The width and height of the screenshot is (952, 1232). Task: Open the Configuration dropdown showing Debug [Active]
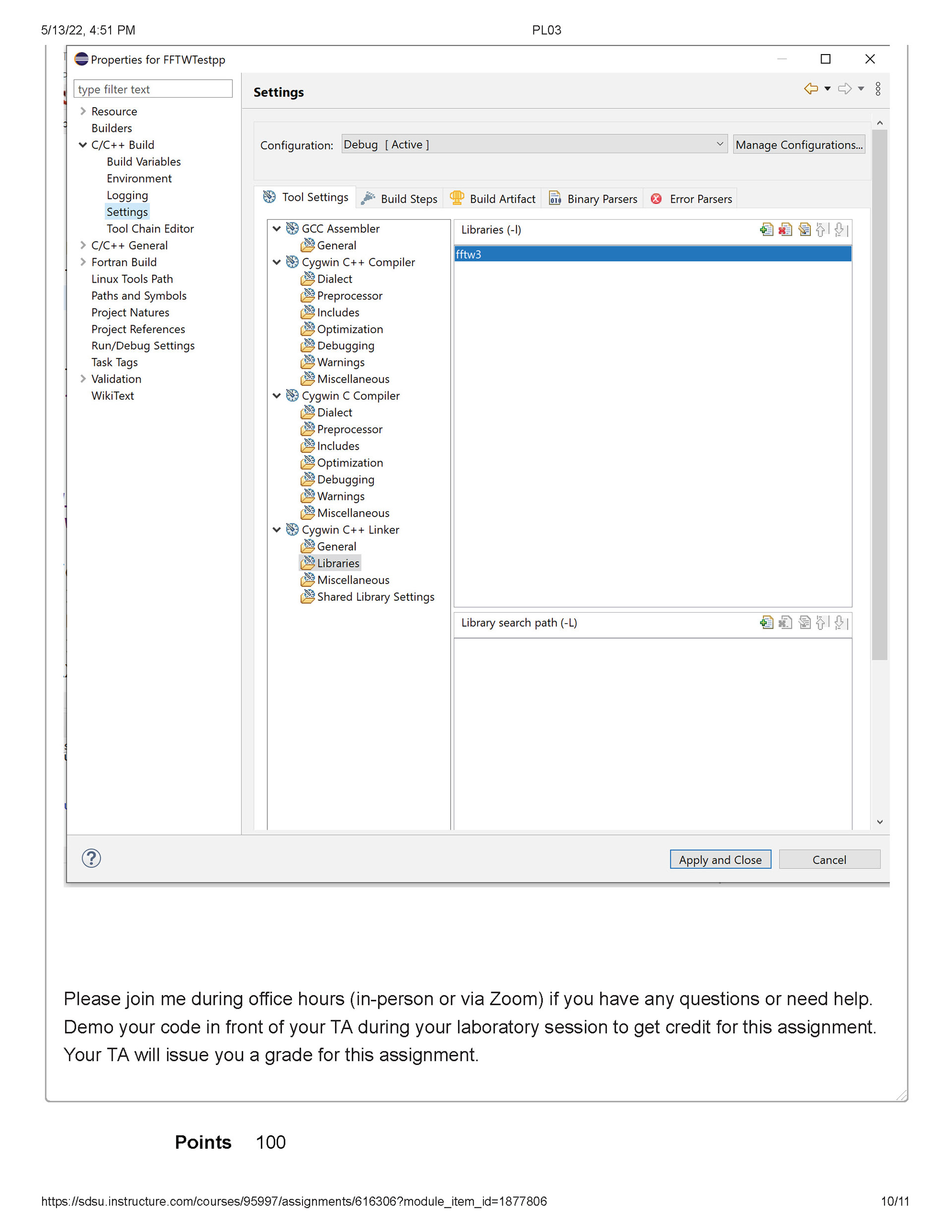534,144
